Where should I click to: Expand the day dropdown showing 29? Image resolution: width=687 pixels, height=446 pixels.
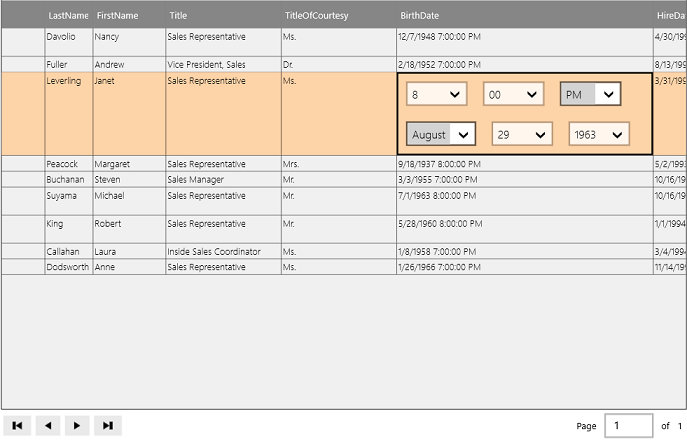pyautogui.click(x=522, y=134)
